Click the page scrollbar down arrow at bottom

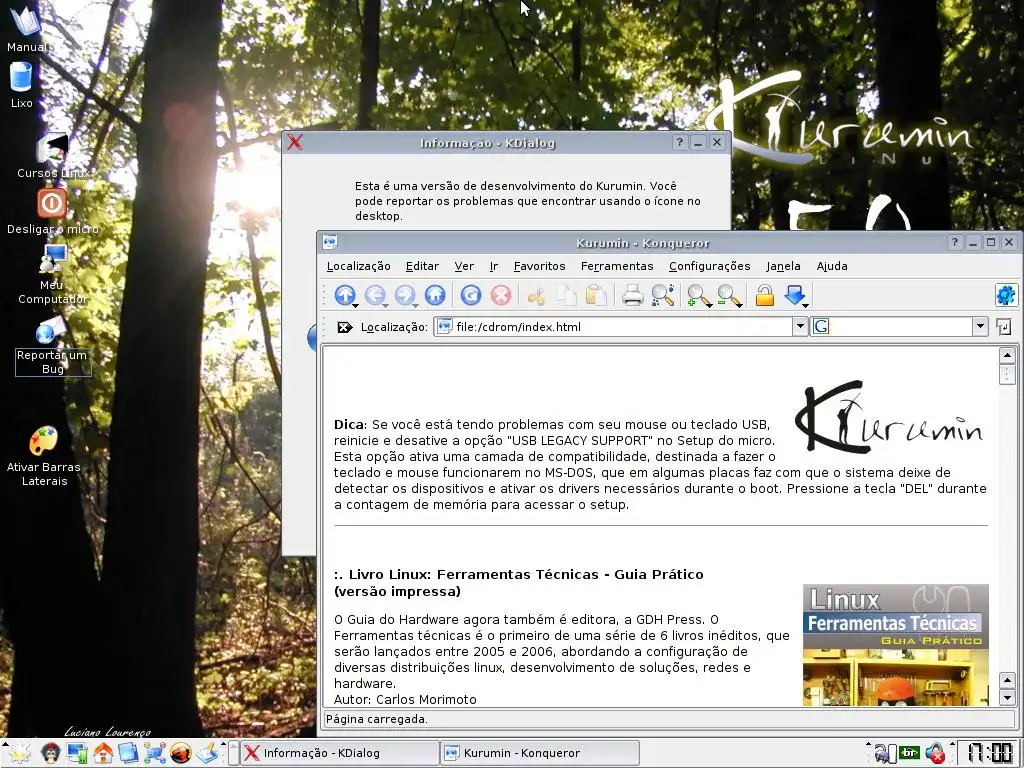[x=1006, y=698]
